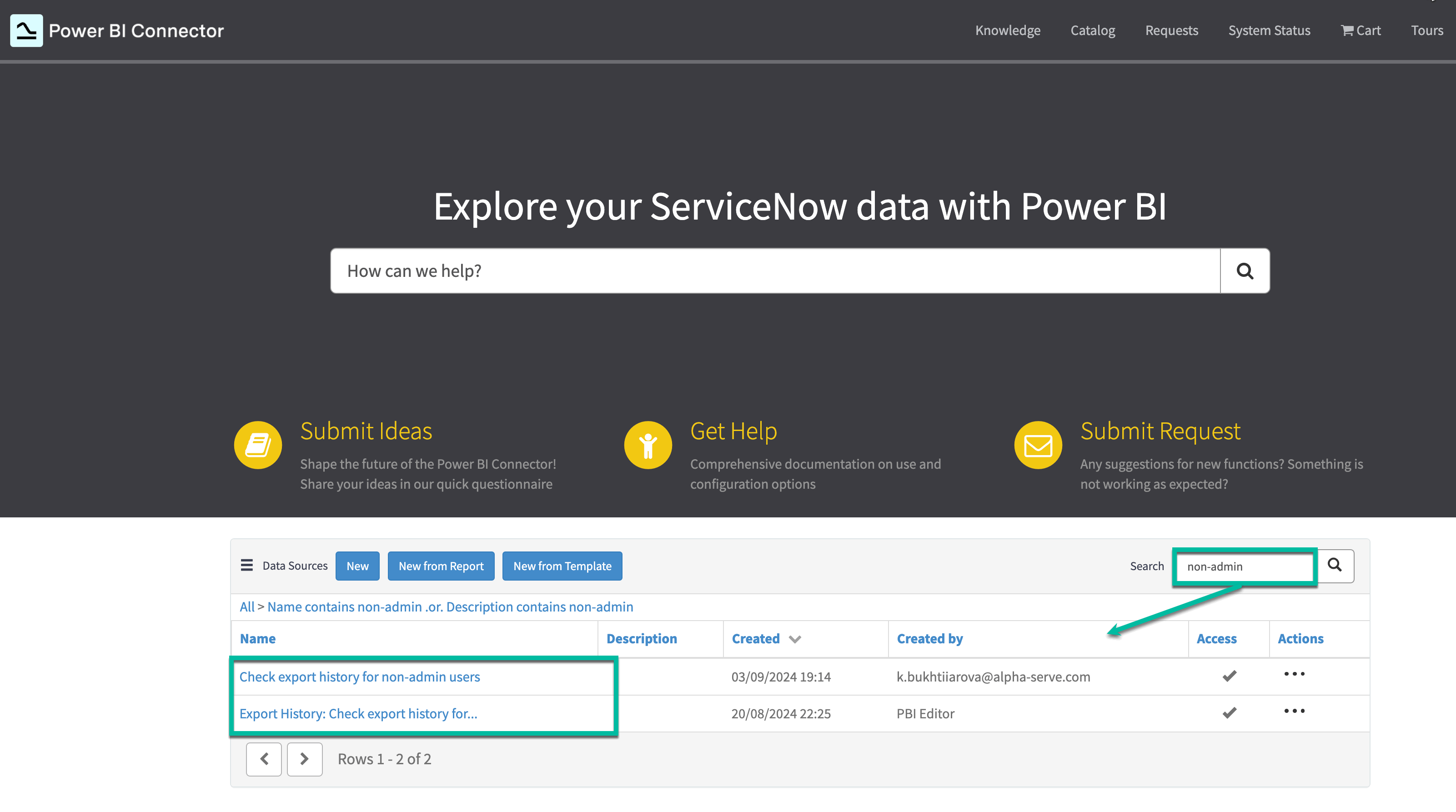Click the magnifier in the hero search bar
The image size is (1456, 812).
1245,271
